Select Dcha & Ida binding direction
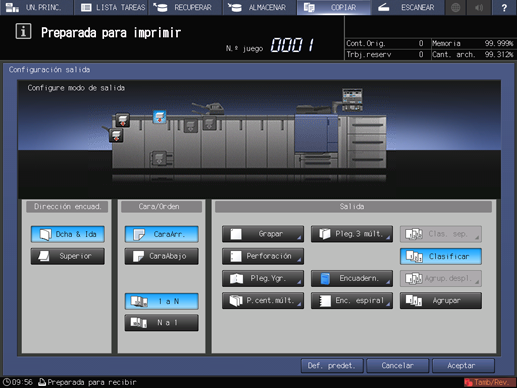 click(x=68, y=234)
